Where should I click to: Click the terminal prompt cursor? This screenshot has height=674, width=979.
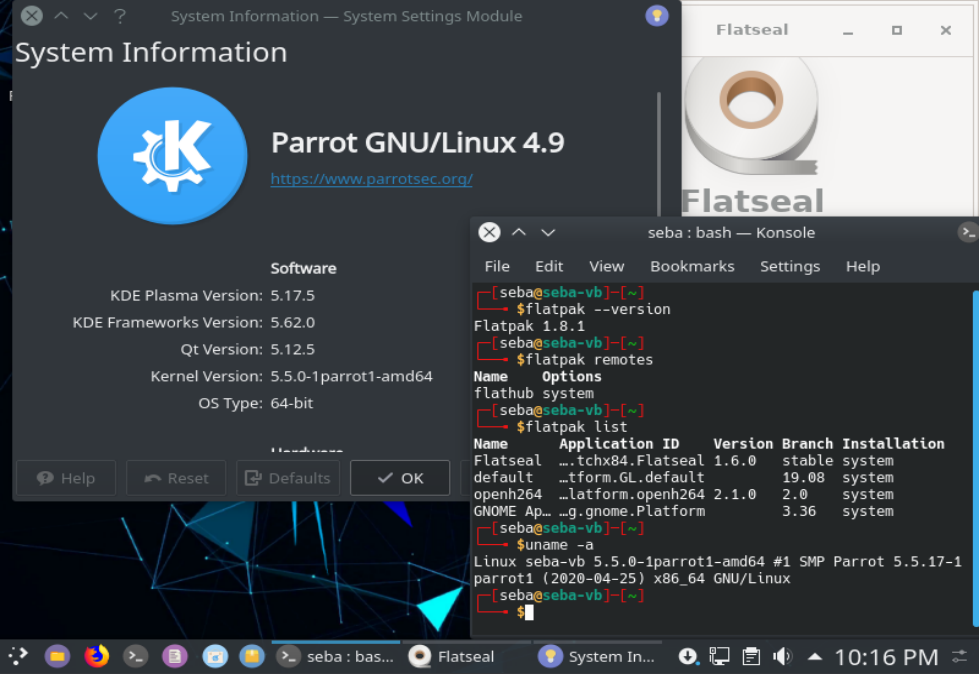(x=529, y=613)
